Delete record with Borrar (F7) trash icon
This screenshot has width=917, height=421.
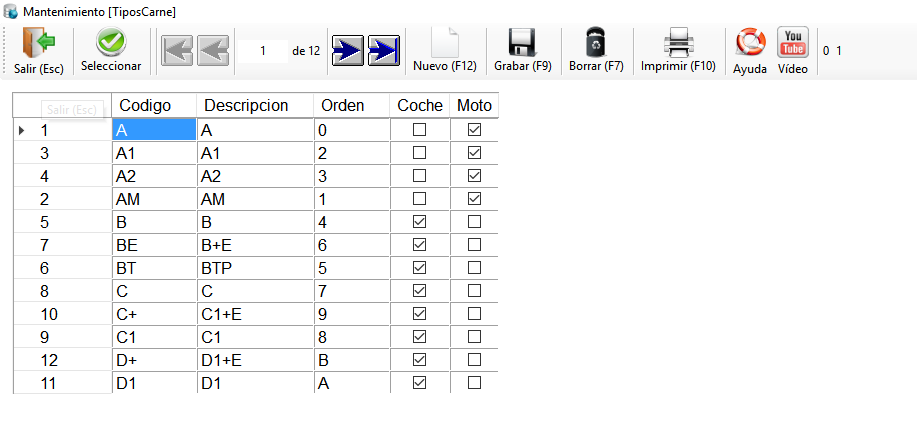(596, 43)
